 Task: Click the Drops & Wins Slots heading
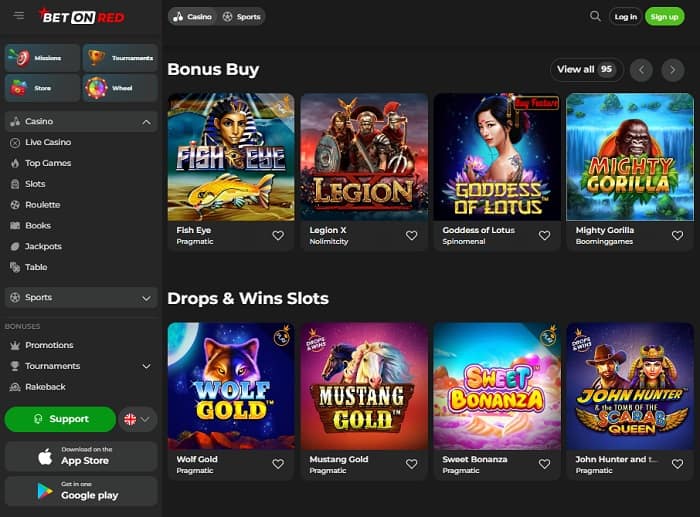248,298
